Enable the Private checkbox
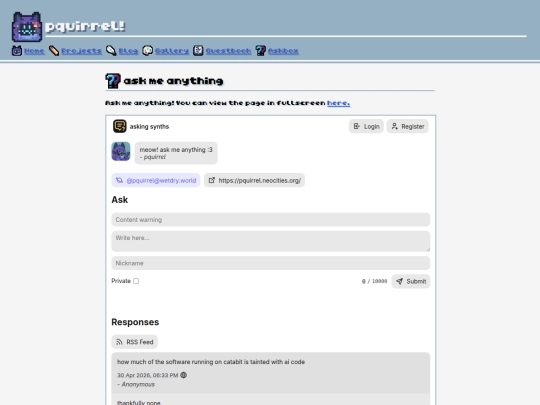The image size is (540, 405). tap(136, 281)
